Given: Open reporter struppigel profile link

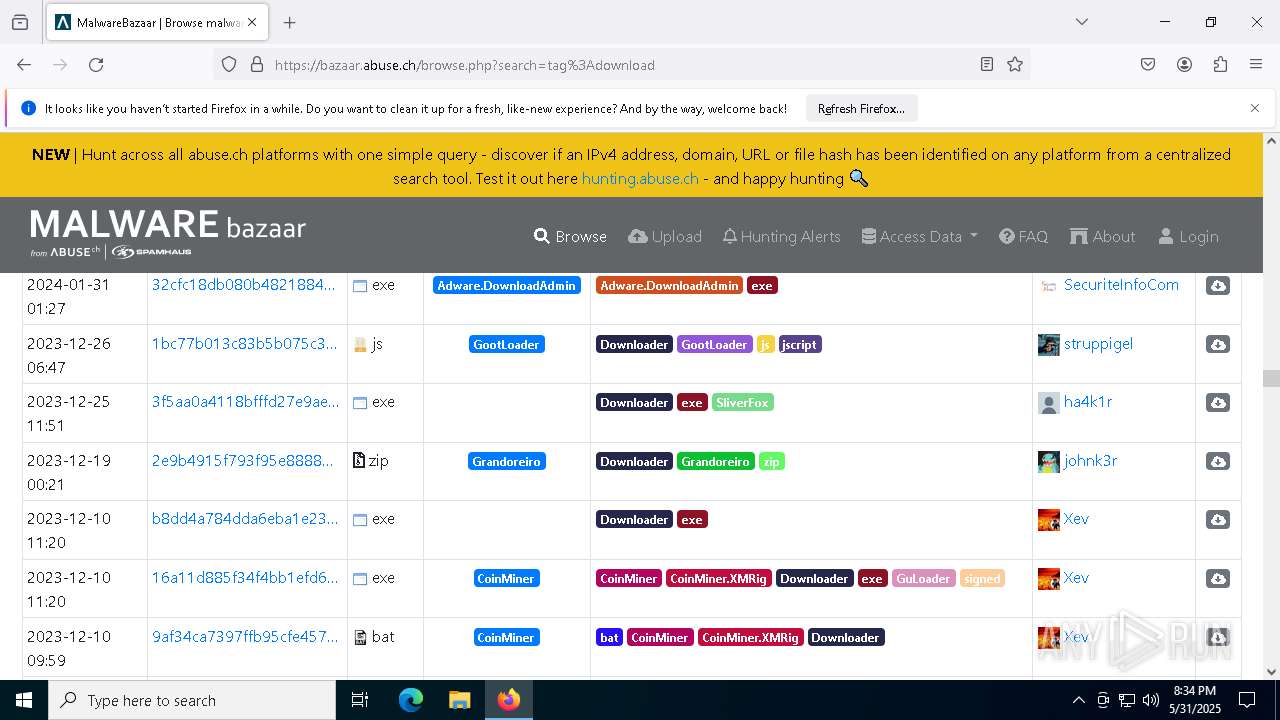Looking at the screenshot, I should tap(1098, 343).
